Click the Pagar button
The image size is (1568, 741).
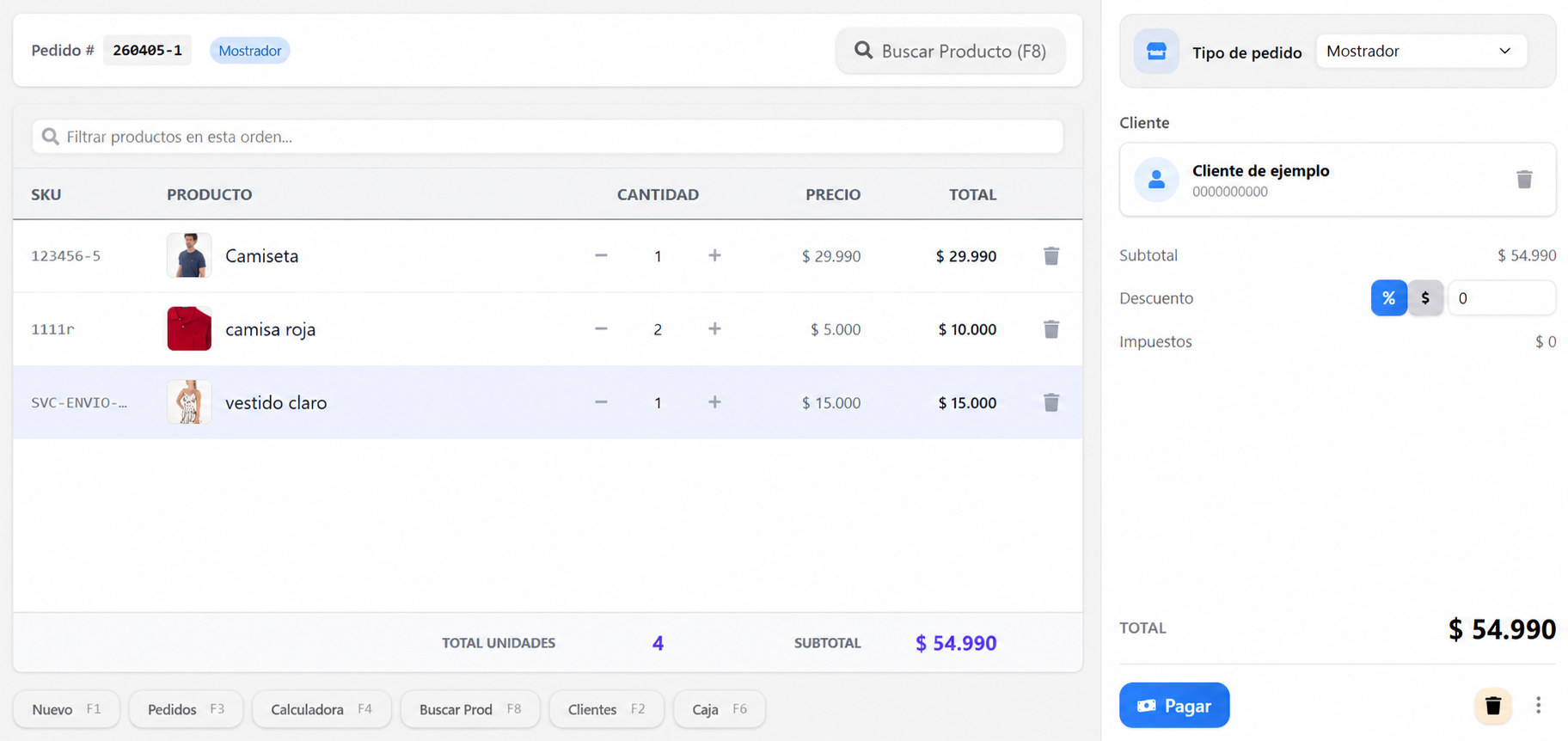pyautogui.click(x=1174, y=706)
